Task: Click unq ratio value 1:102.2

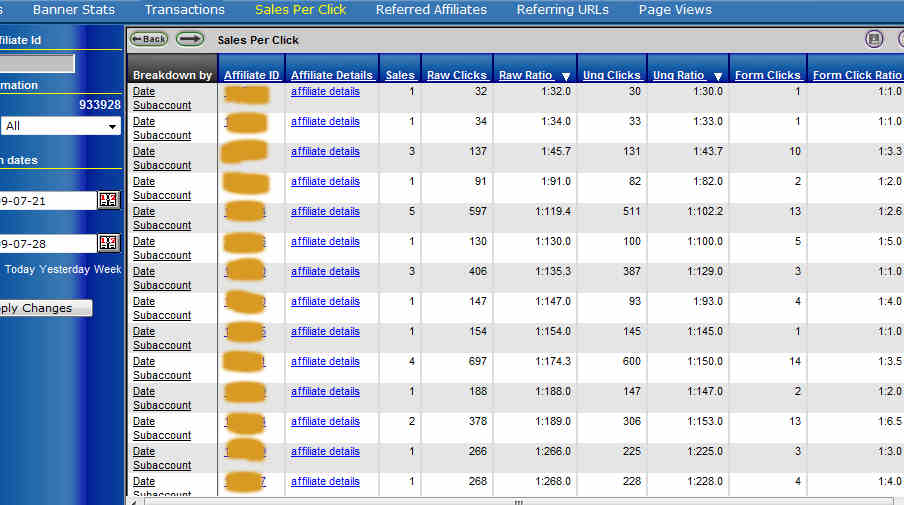Action: coord(705,211)
